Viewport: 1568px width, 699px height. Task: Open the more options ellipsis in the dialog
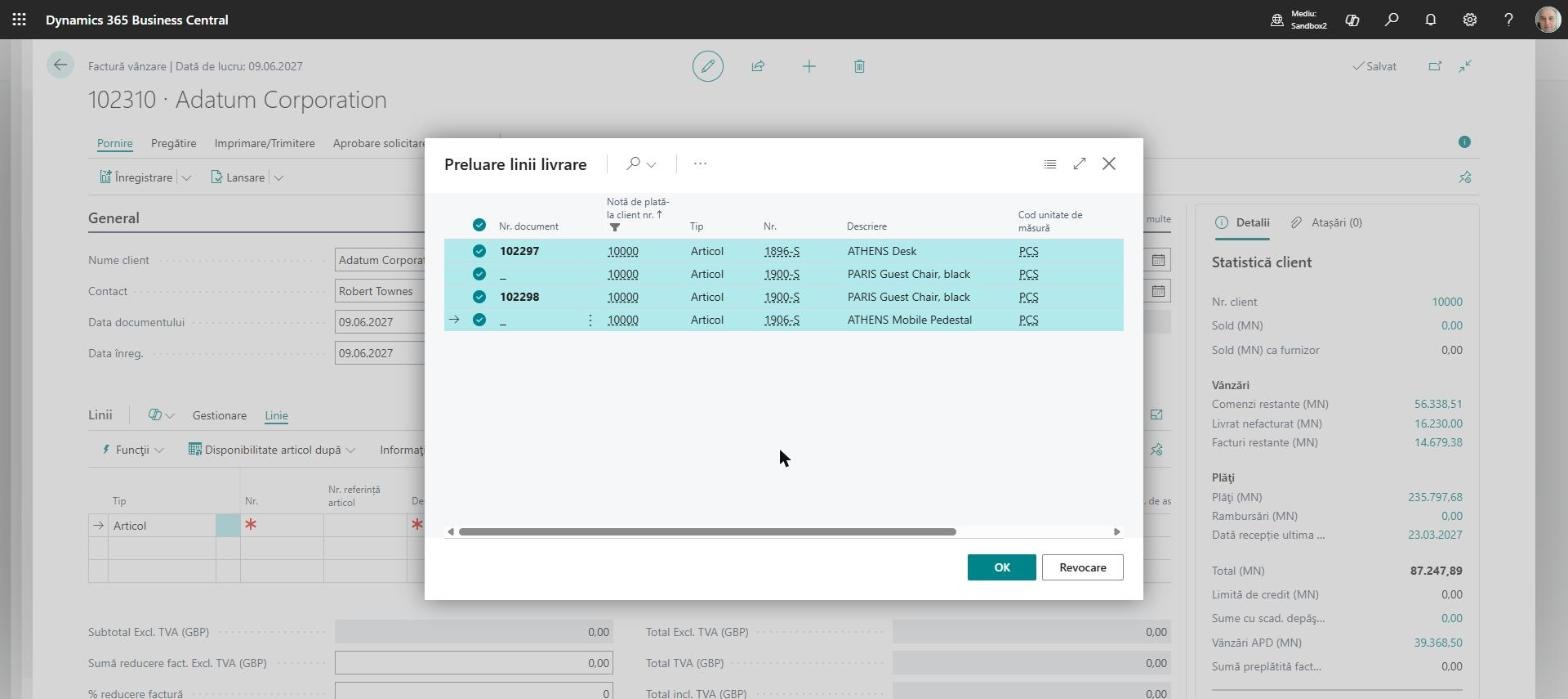(700, 163)
